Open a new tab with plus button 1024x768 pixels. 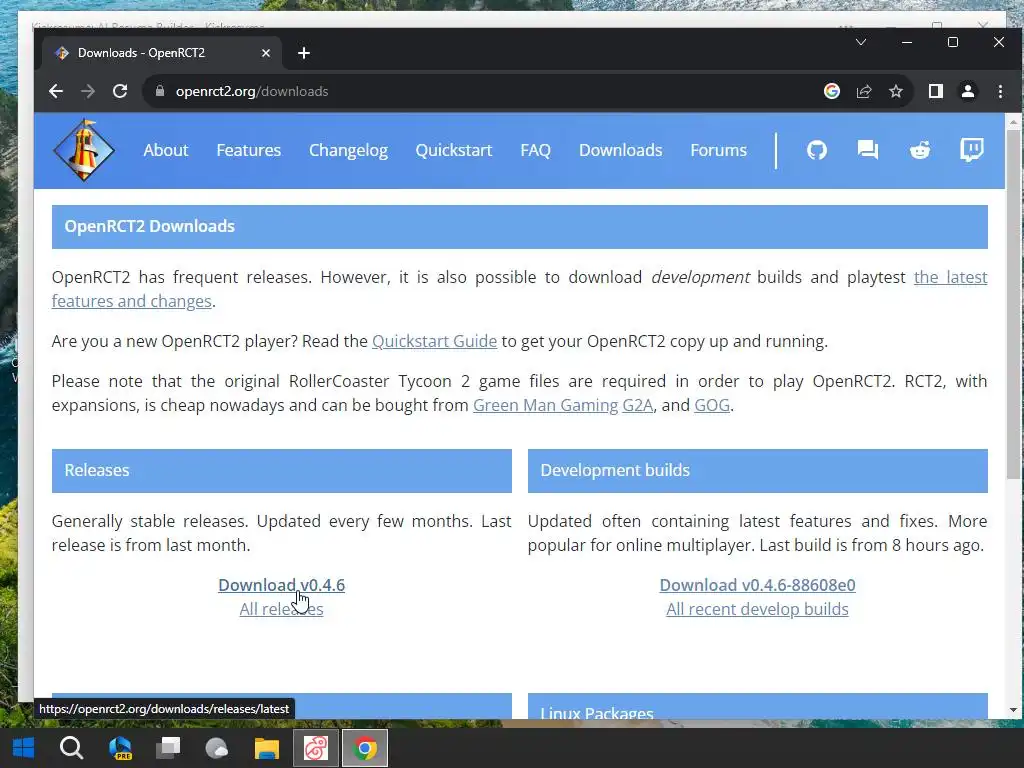point(304,53)
